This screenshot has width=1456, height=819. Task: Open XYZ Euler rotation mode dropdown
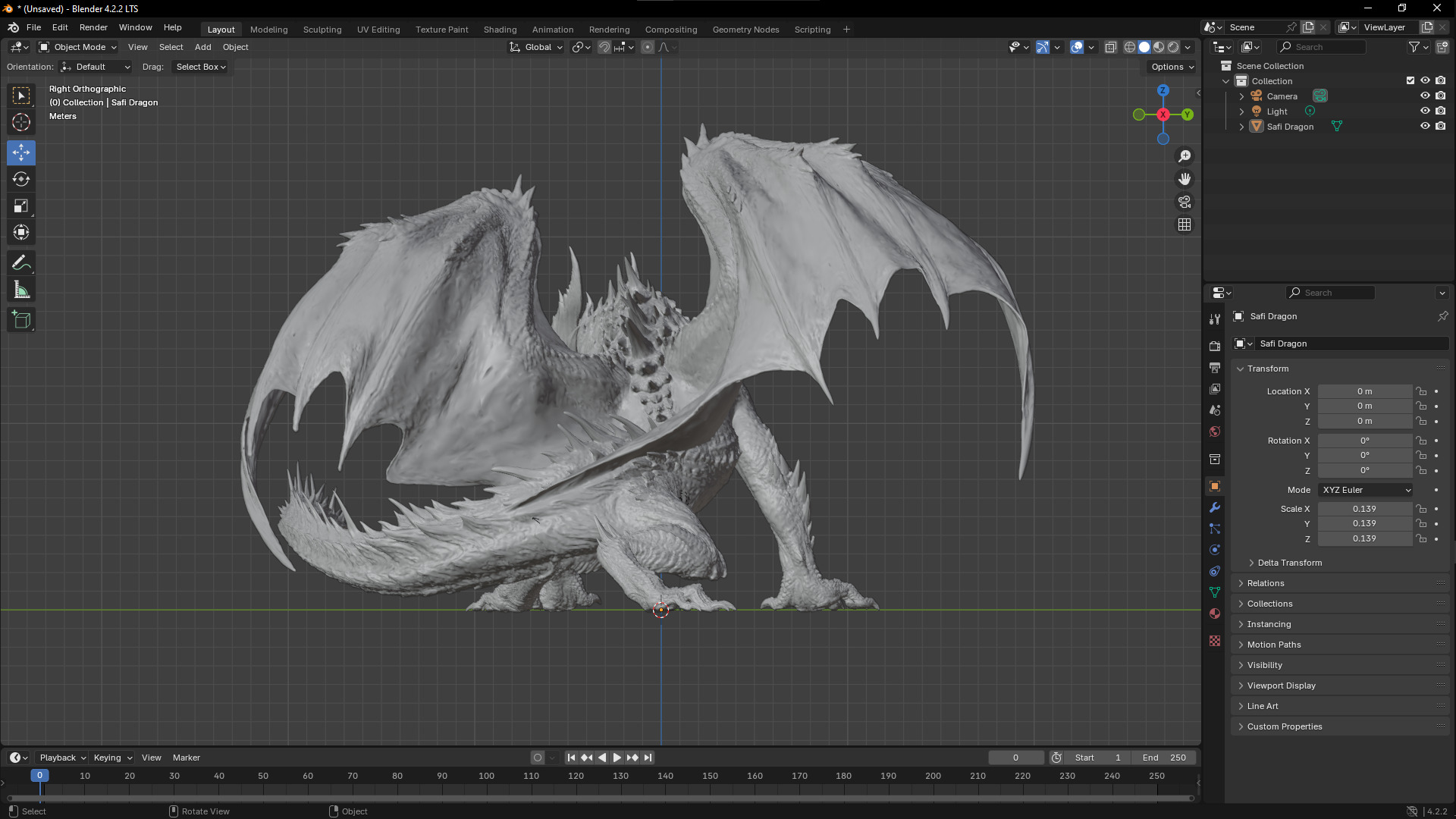pos(1366,490)
